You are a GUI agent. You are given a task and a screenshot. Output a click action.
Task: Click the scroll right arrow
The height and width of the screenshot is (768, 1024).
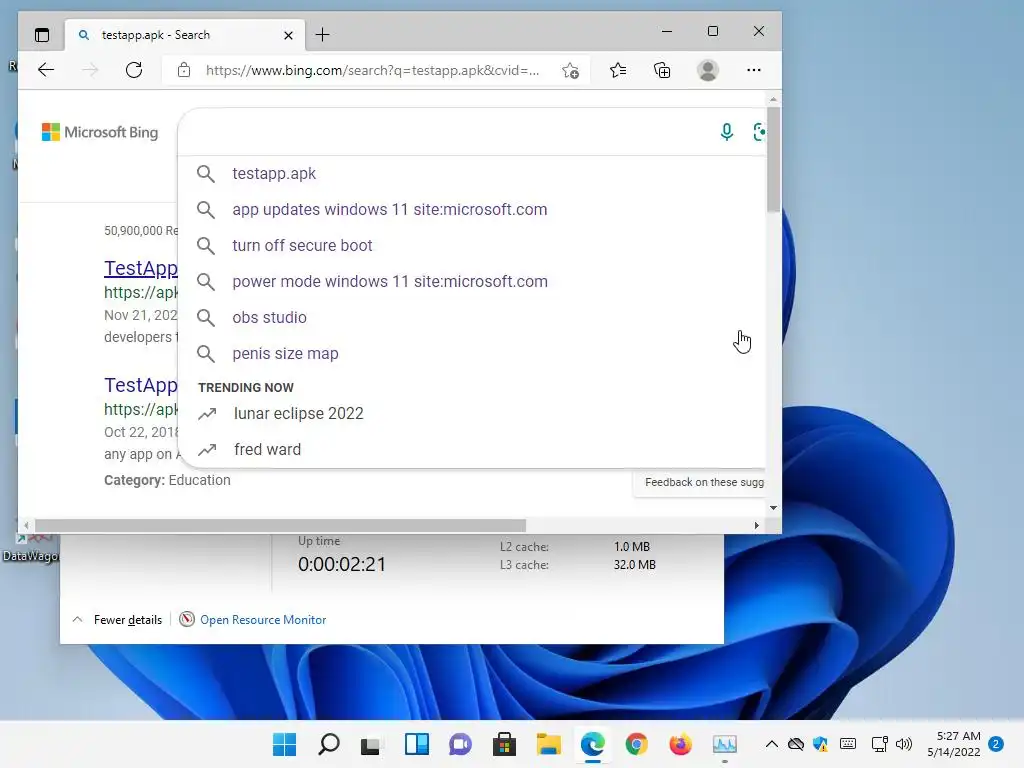click(756, 526)
